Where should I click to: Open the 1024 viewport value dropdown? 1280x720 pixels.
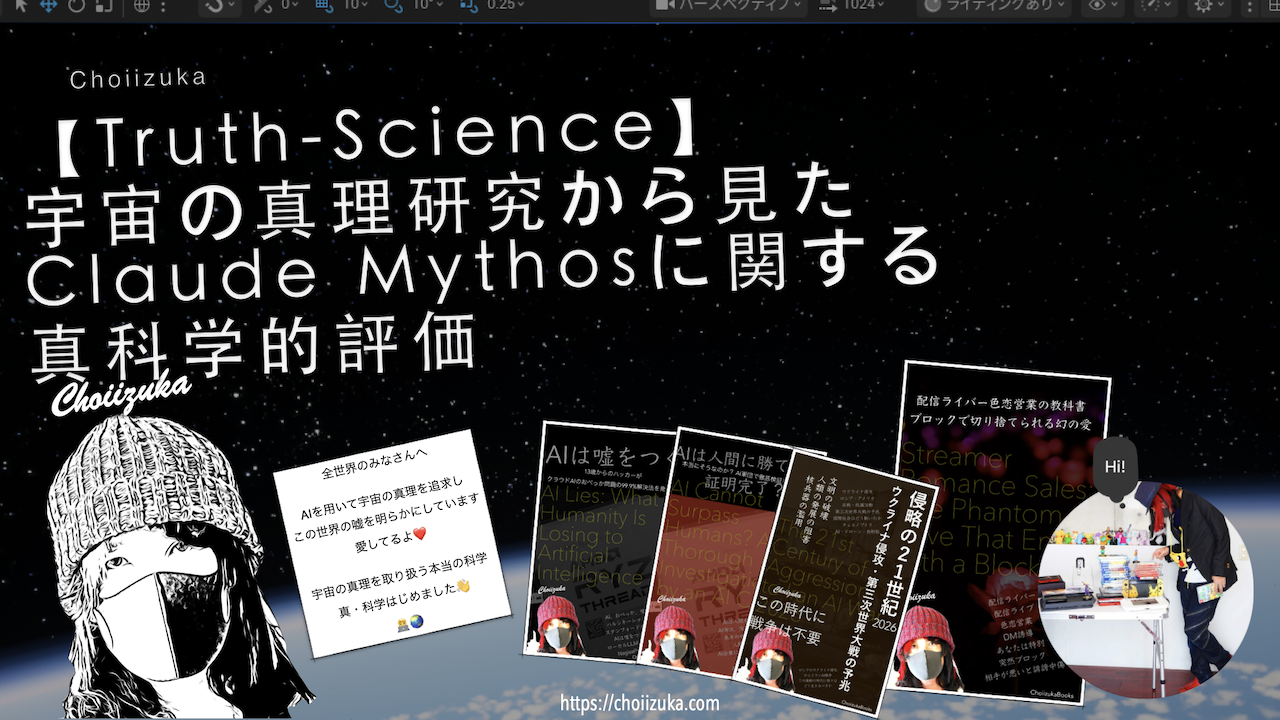tap(853, 5)
